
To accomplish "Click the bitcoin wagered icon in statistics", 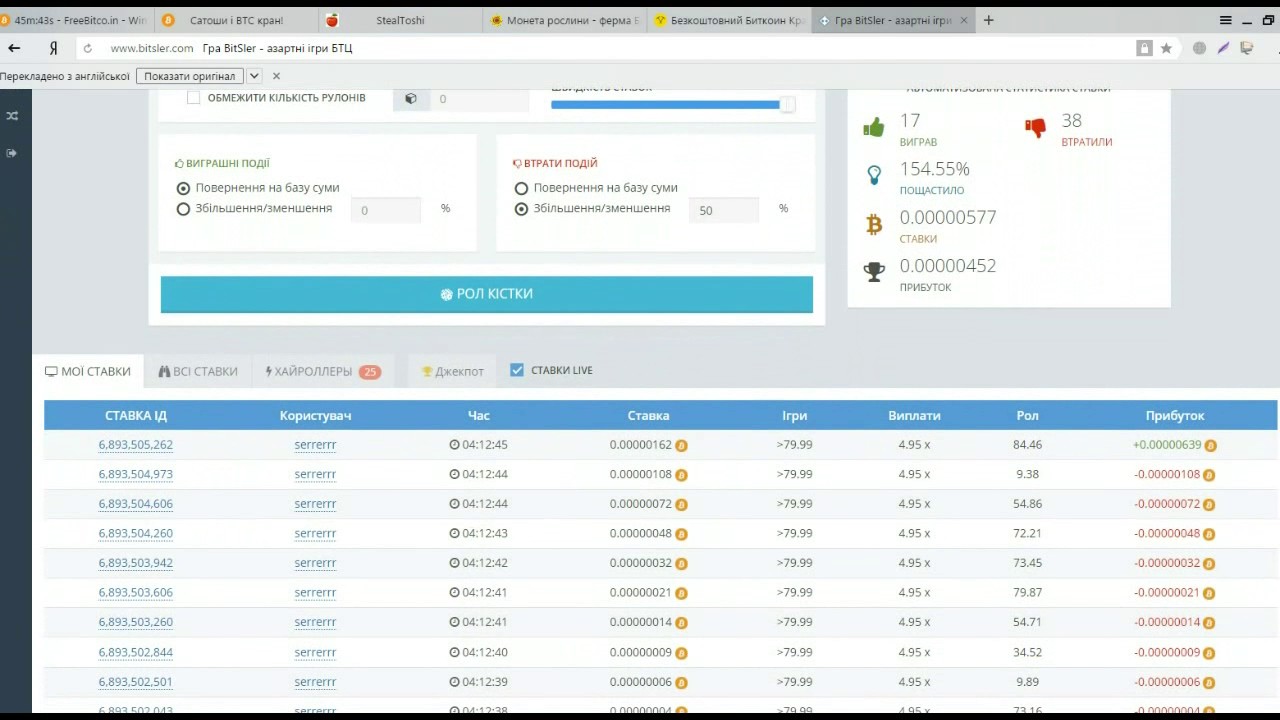I will tap(874, 225).
